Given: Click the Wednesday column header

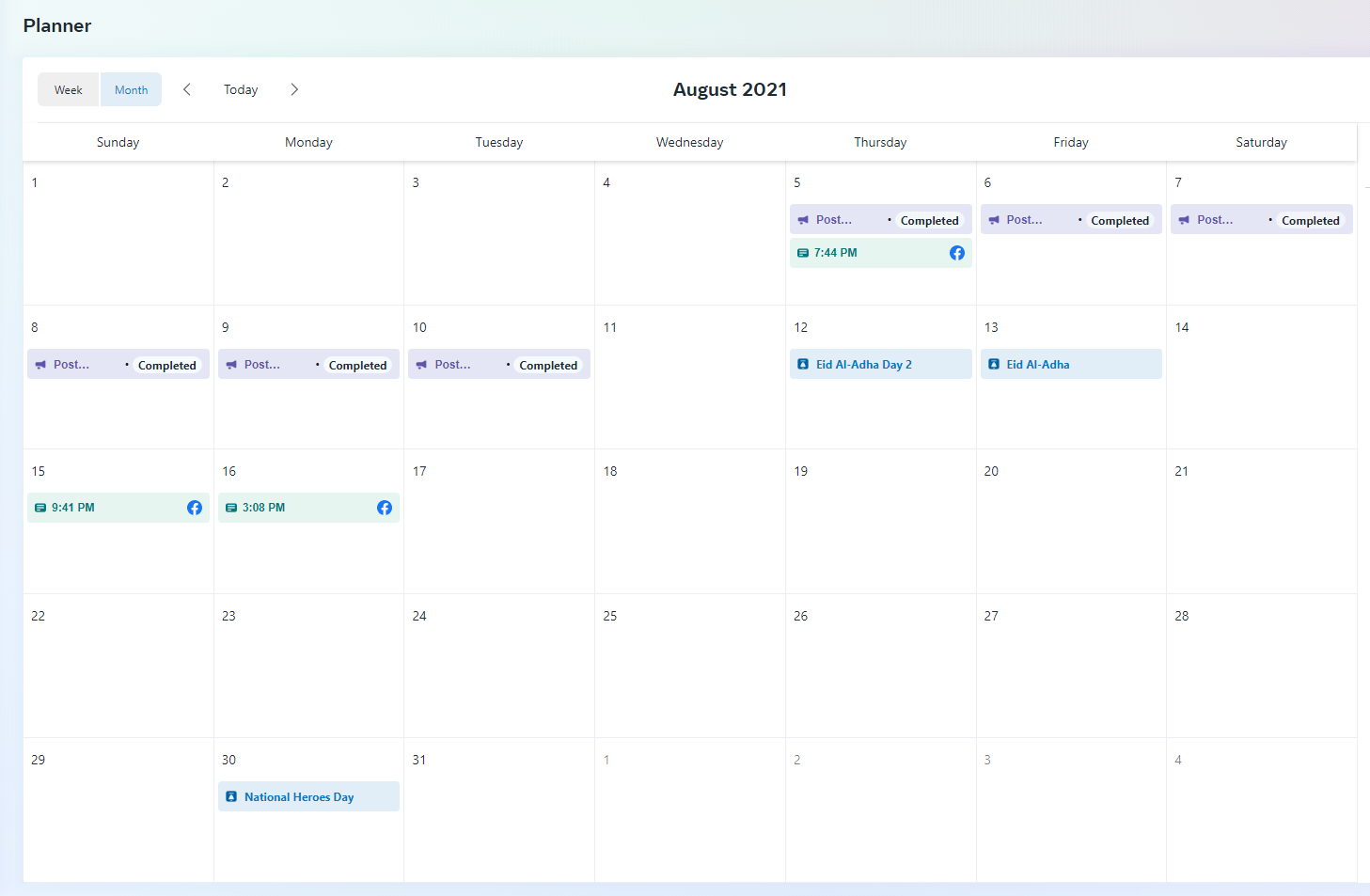Looking at the screenshot, I should point(690,142).
